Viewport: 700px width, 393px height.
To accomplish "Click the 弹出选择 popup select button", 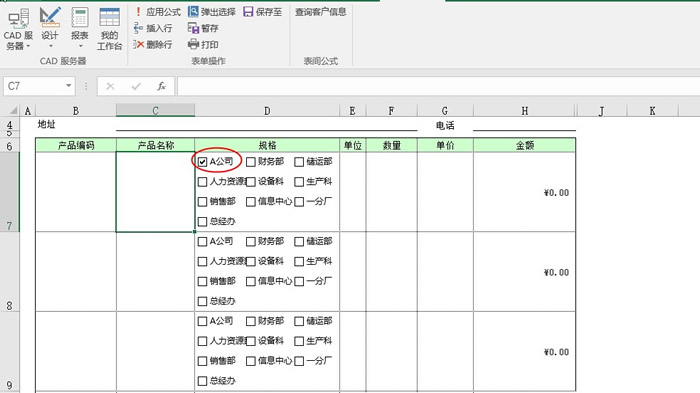I will click(212, 12).
